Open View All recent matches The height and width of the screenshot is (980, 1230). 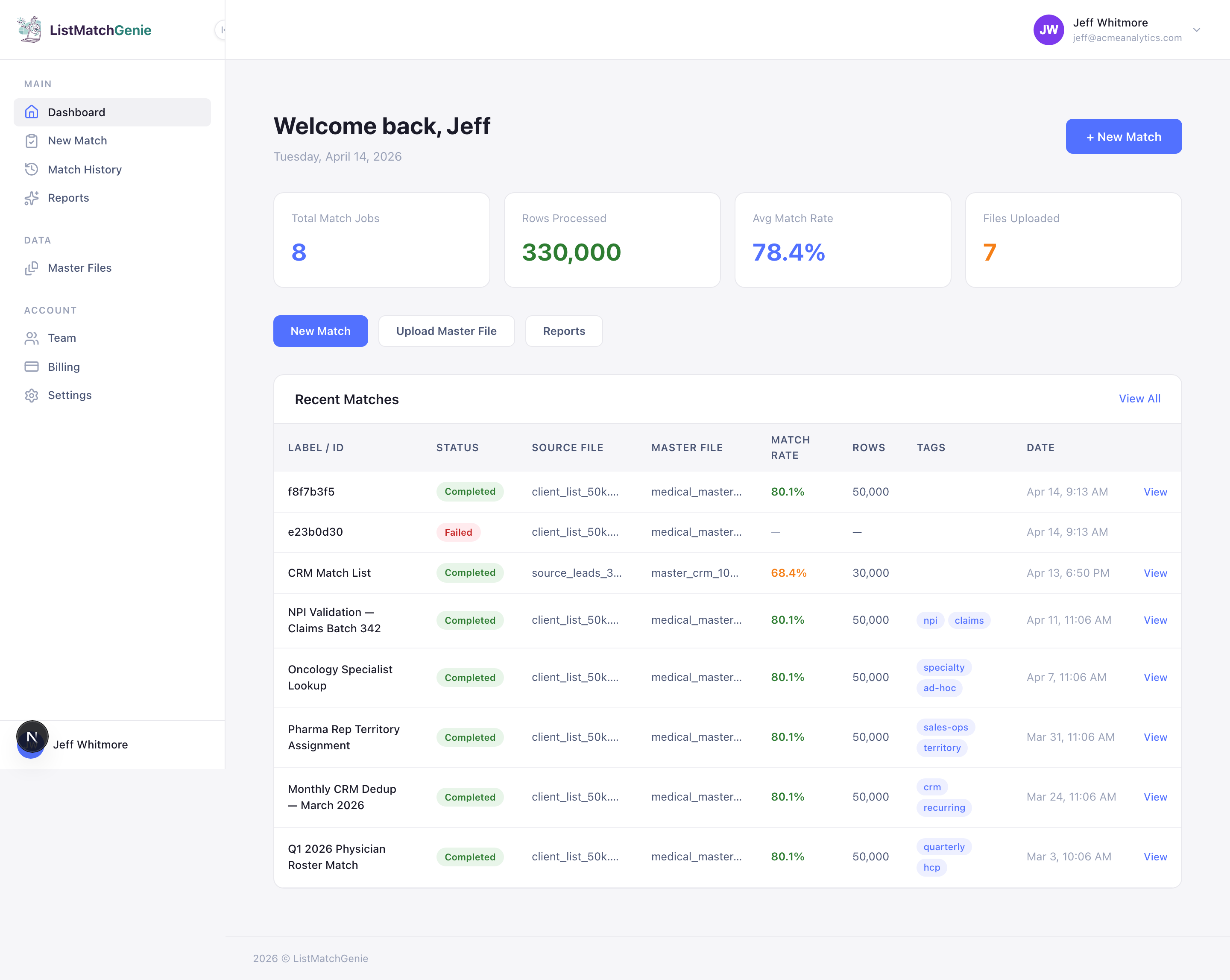[1139, 399]
